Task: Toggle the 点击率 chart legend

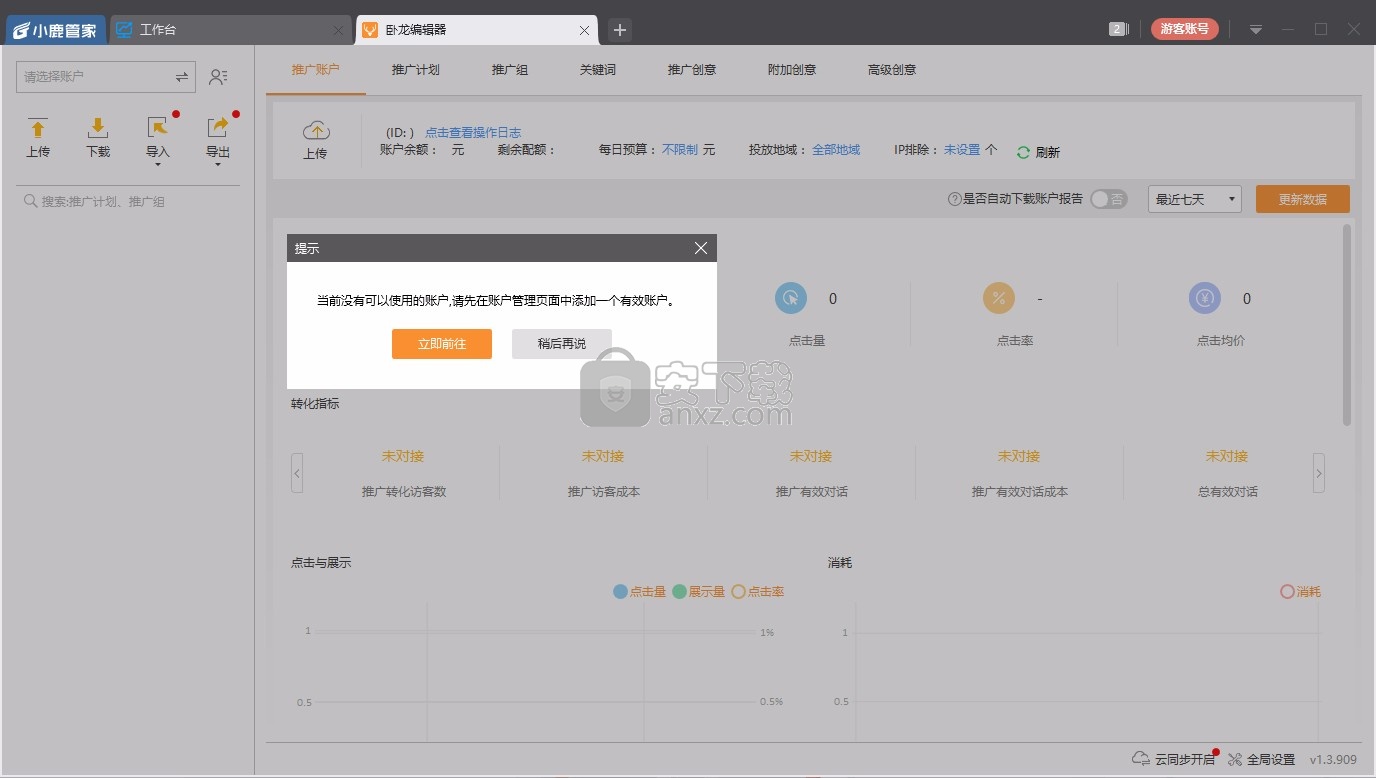Action: point(758,592)
